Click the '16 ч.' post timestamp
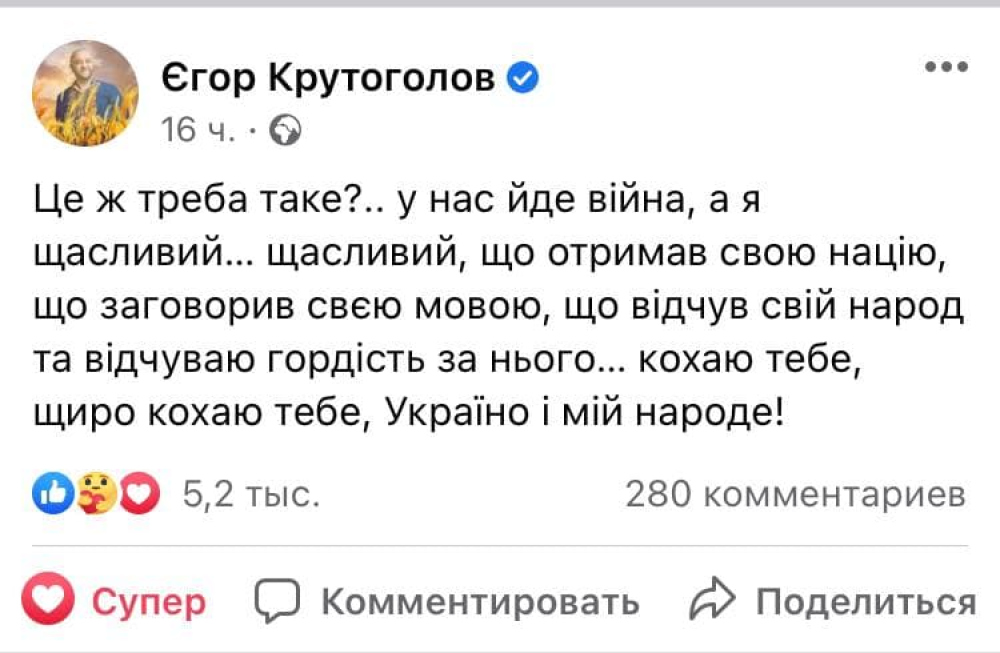Screen dimensions: 1000x653 [199, 130]
